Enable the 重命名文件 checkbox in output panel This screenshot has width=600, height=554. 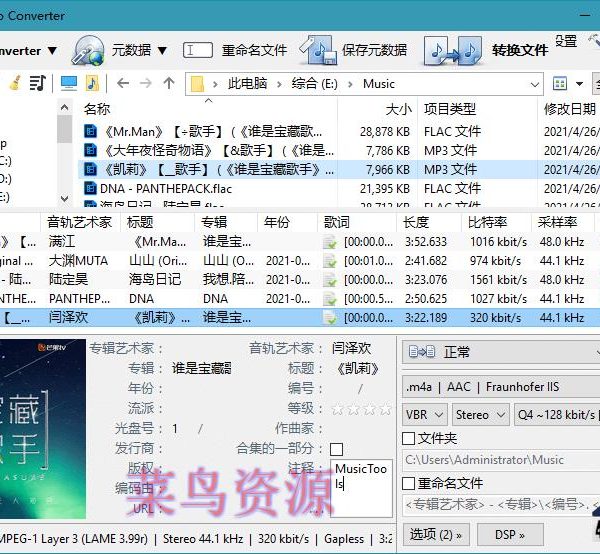[x=409, y=483]
